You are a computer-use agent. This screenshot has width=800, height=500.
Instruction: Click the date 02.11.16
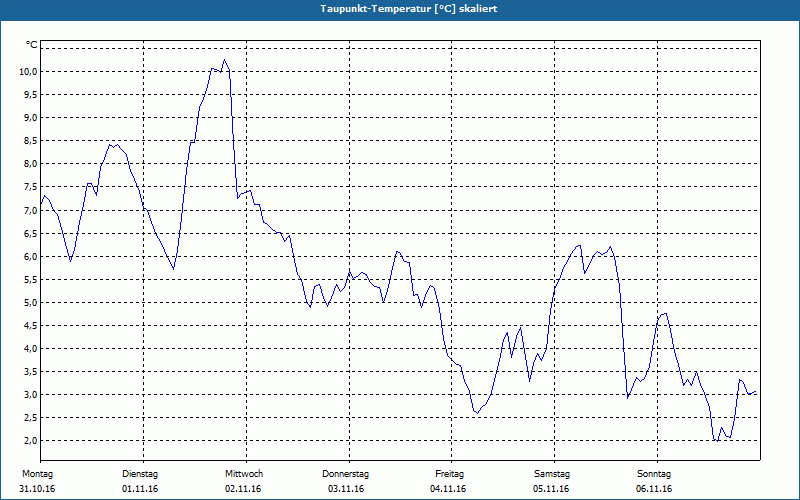coord(243,489)
